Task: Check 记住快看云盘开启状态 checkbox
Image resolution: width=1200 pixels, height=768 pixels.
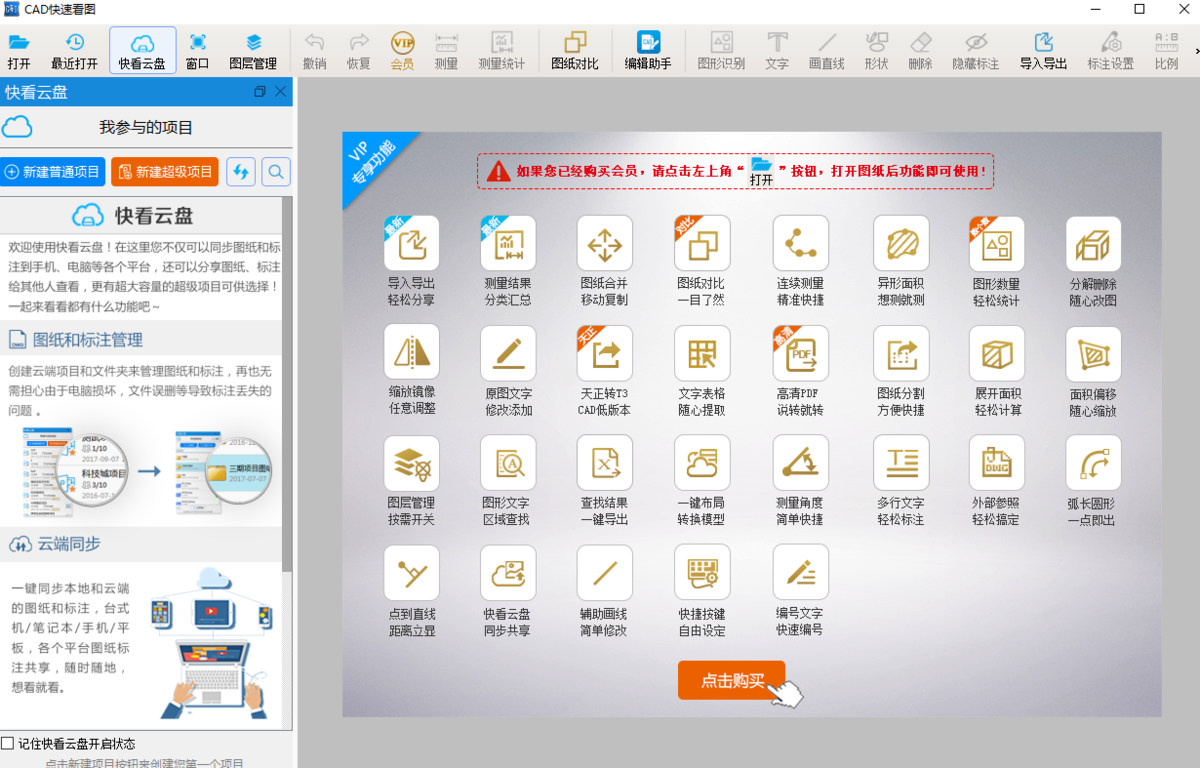Action: click(x=8, y=743)
